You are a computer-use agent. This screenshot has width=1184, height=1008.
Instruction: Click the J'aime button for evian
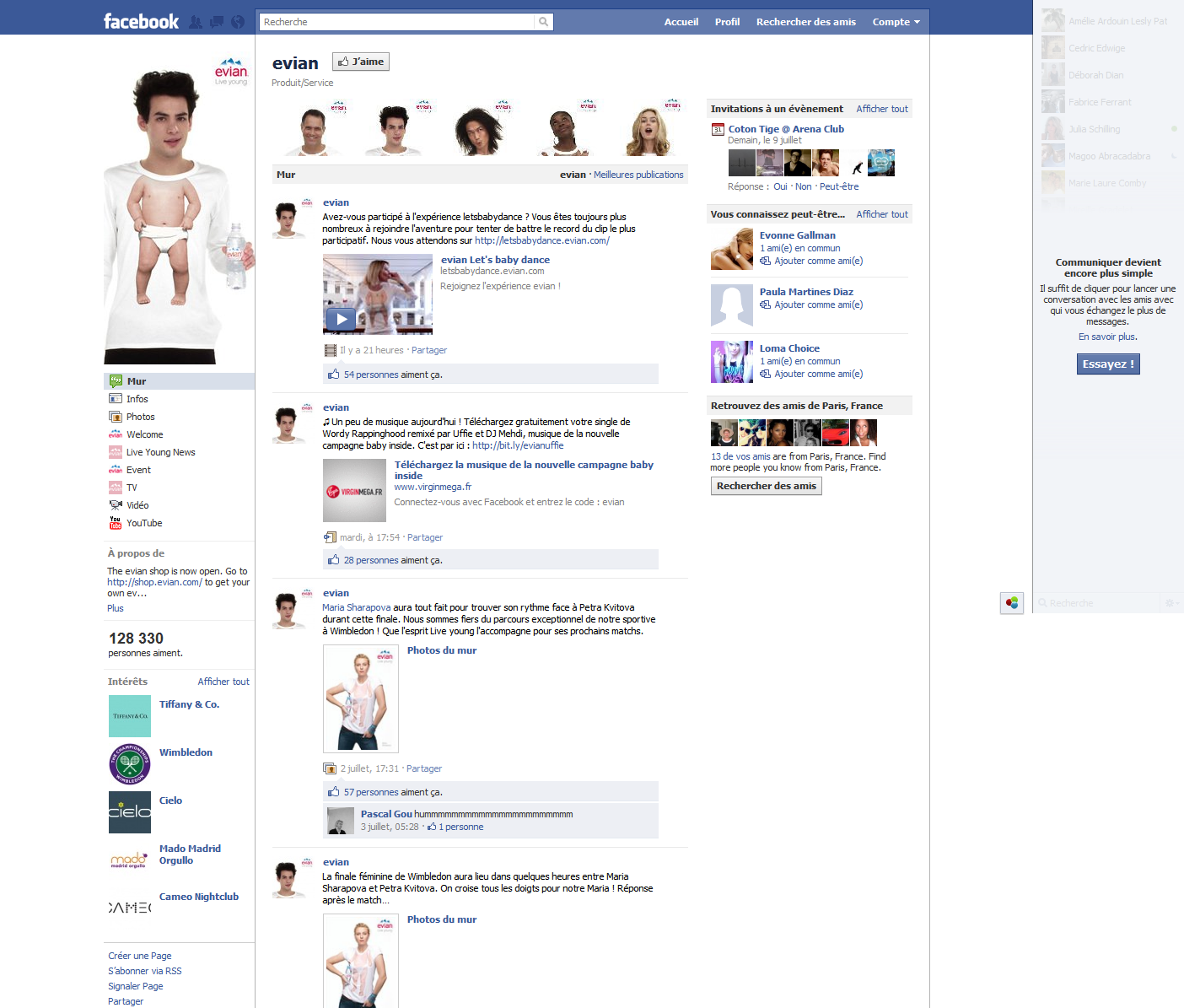(361, 62)
